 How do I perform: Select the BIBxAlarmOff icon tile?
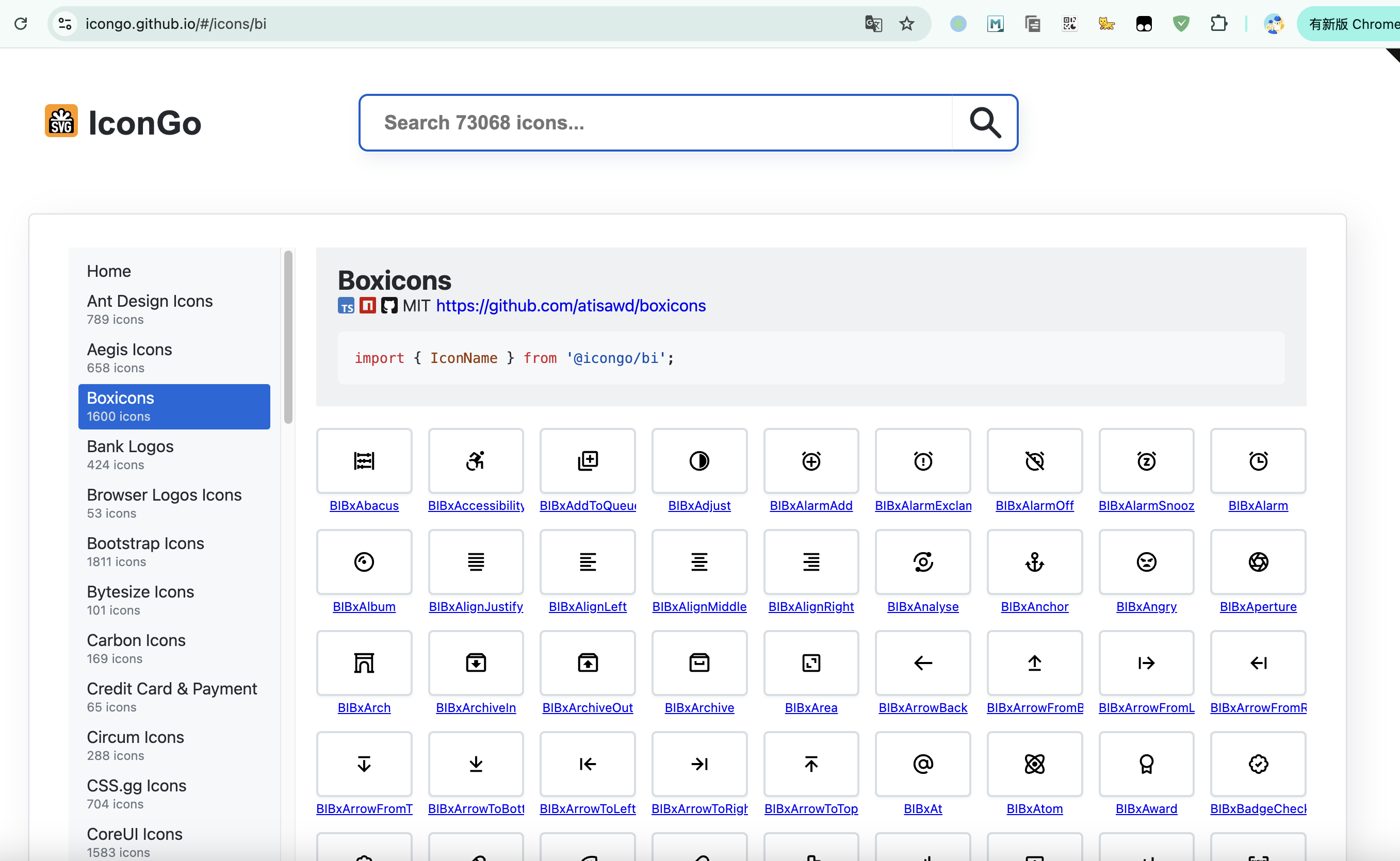[x=1034, y=461]
